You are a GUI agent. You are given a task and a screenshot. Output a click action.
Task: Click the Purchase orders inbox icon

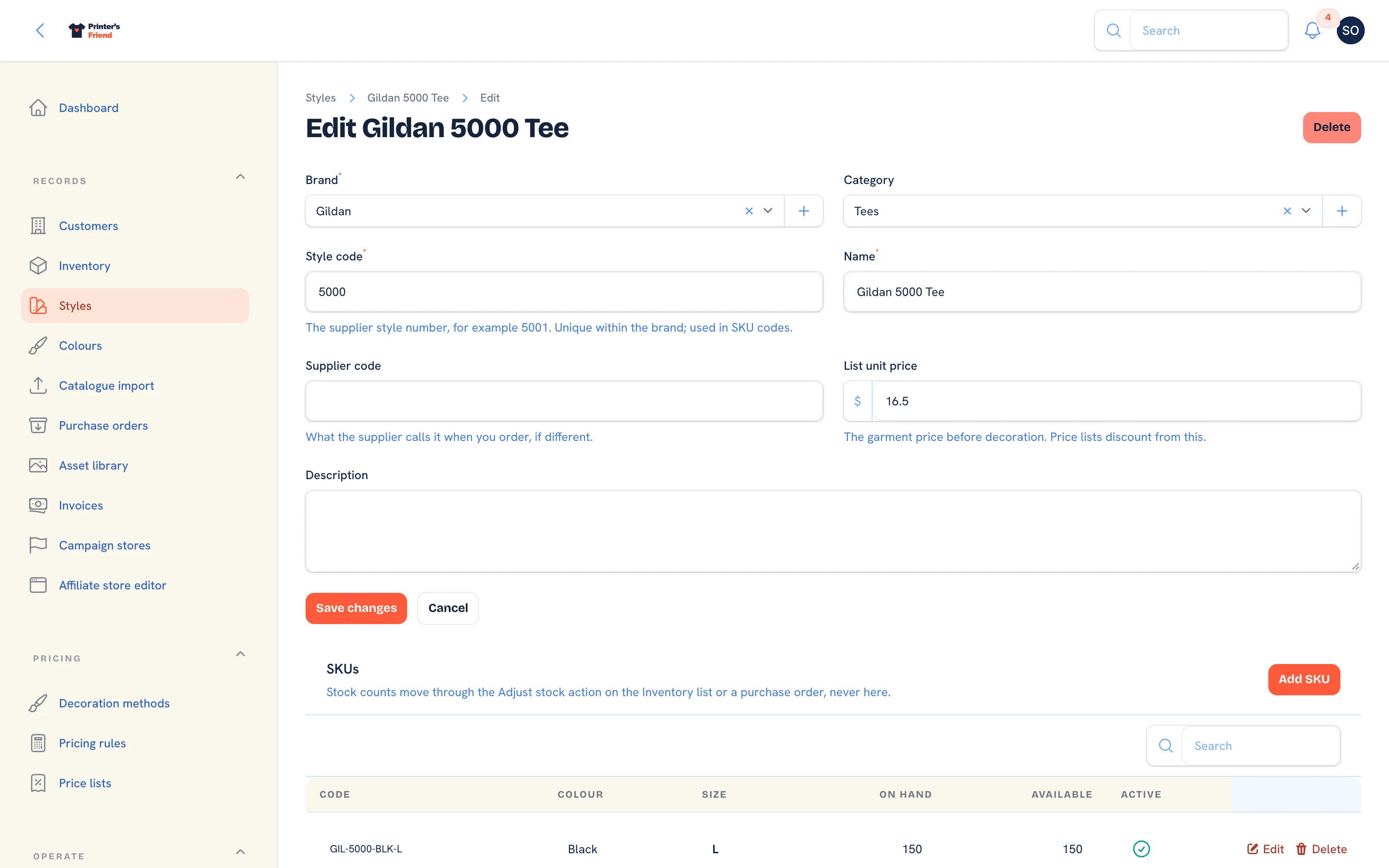coord(38,425)
